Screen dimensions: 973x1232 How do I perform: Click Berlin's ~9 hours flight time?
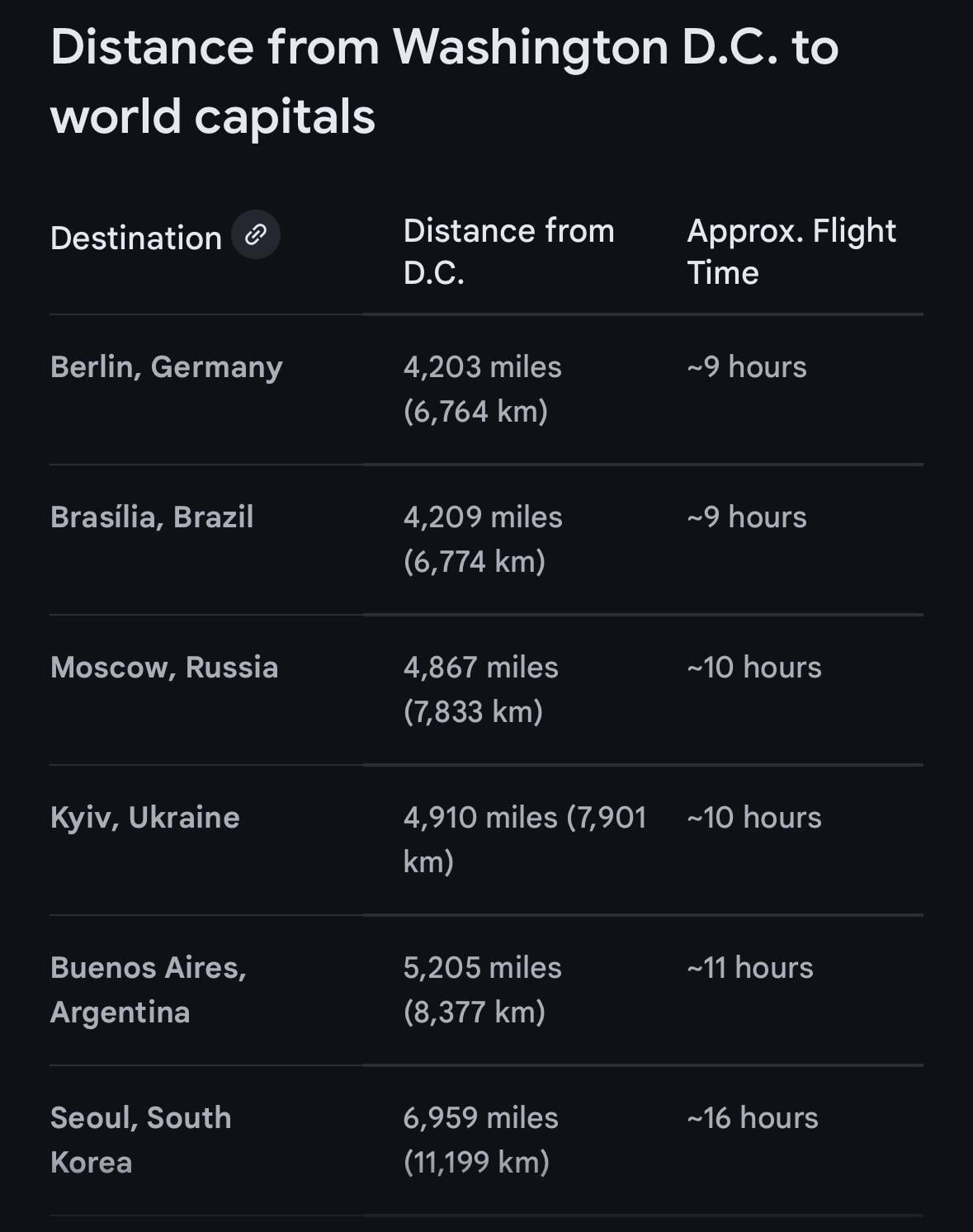pos(747,367)
